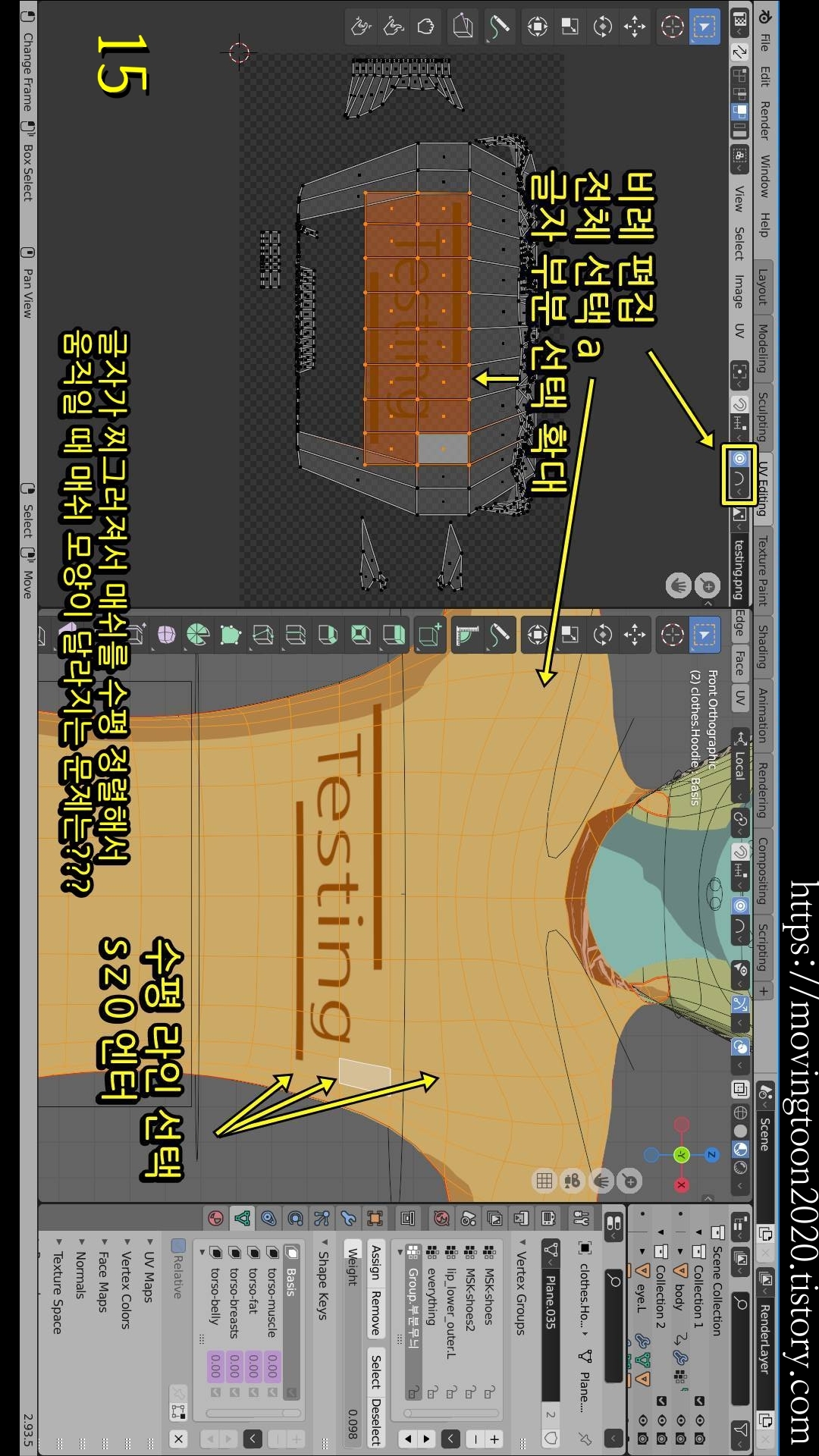
Task: Click the blue Z axis gizmo ball
Action: click(711, 1155)
